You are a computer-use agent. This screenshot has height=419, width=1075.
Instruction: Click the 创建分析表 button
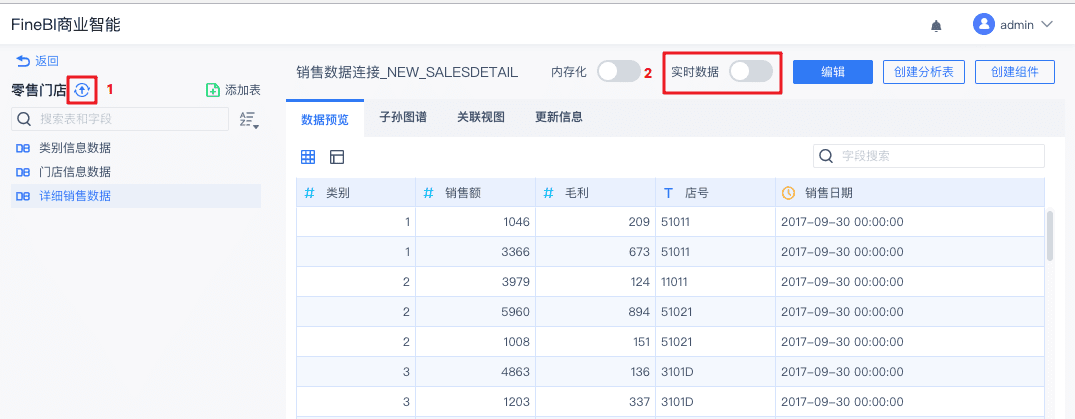tap(923, 72)
